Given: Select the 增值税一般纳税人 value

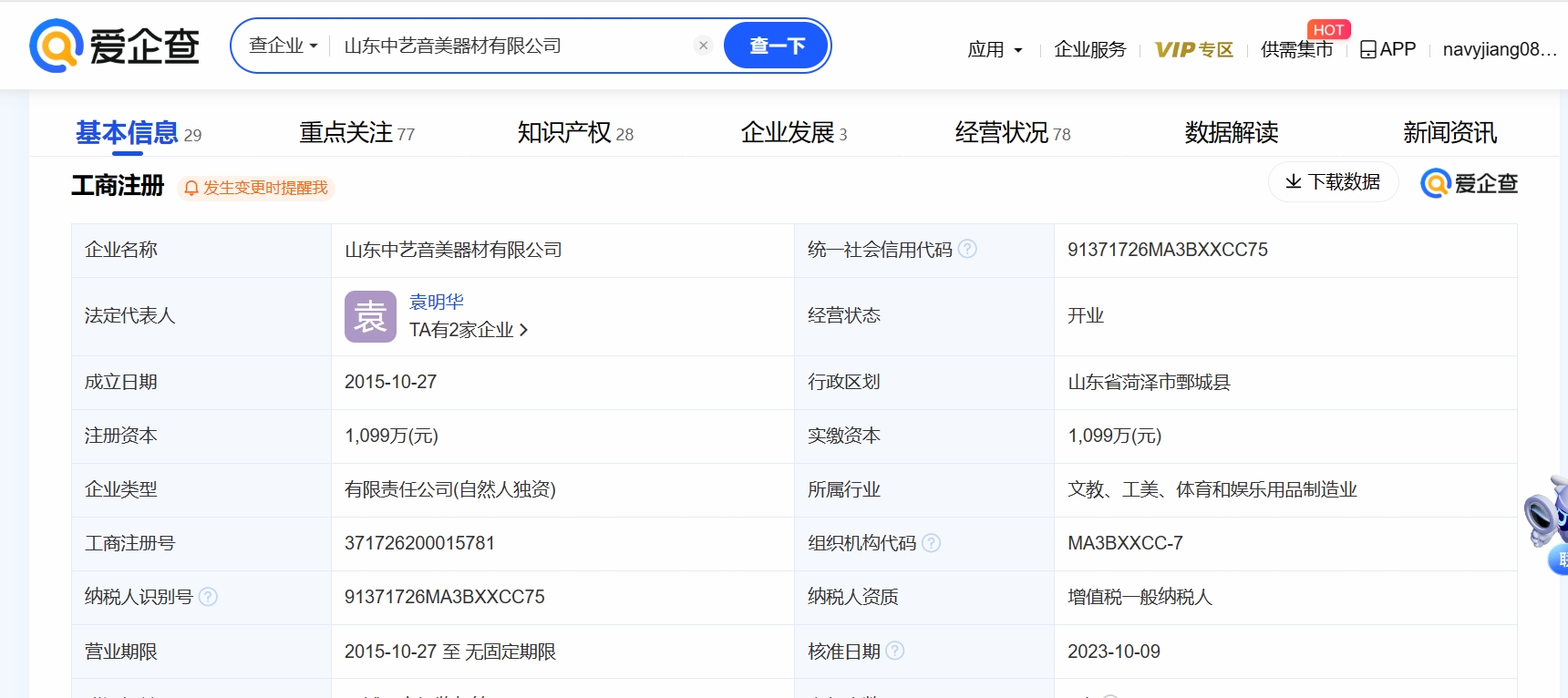Looking at the screenshot, I should pos(1140,597).
